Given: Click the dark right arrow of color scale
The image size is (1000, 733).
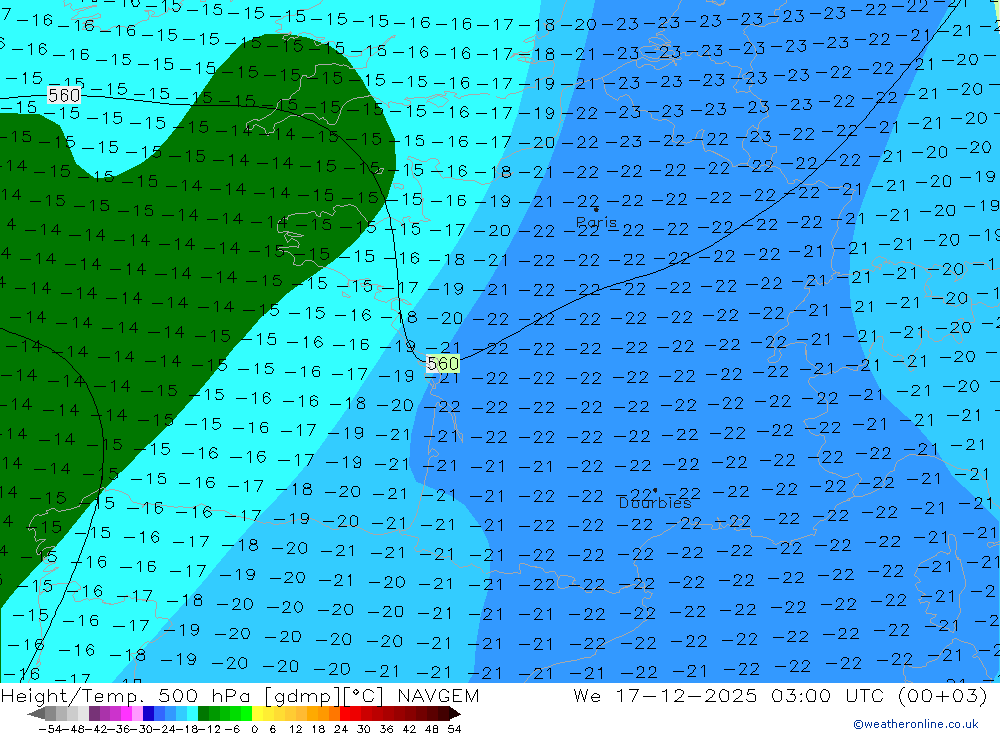Looking at the screenshot, I should pos(455,714).
